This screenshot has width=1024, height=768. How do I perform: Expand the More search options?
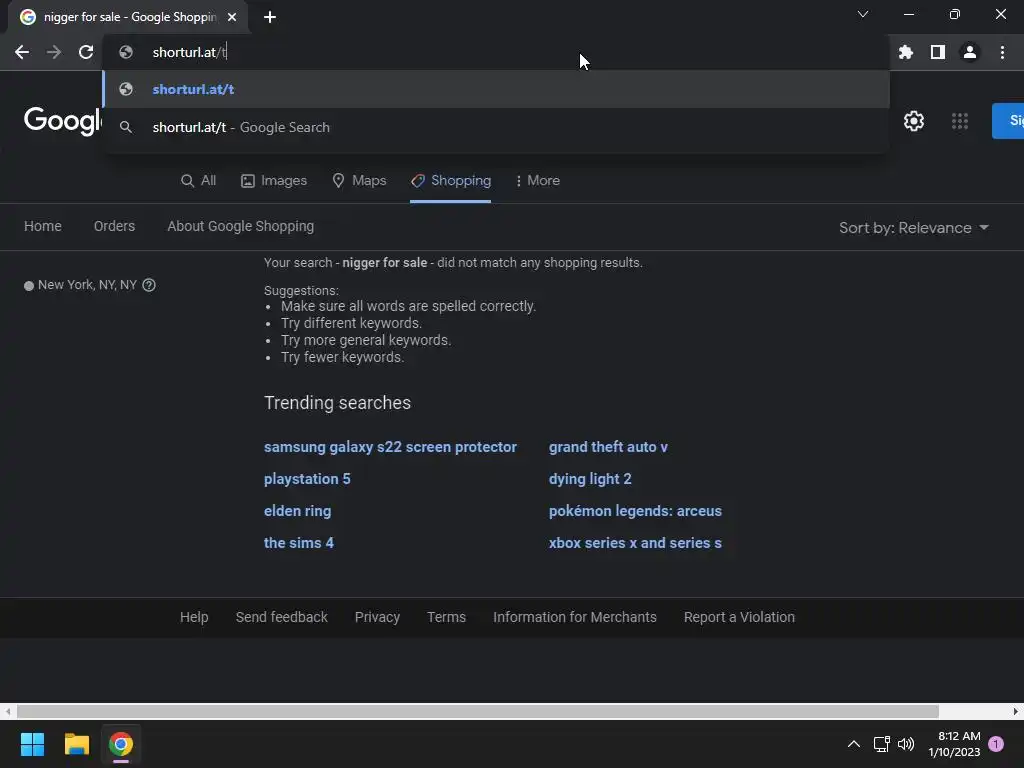(x=537, y=181)
